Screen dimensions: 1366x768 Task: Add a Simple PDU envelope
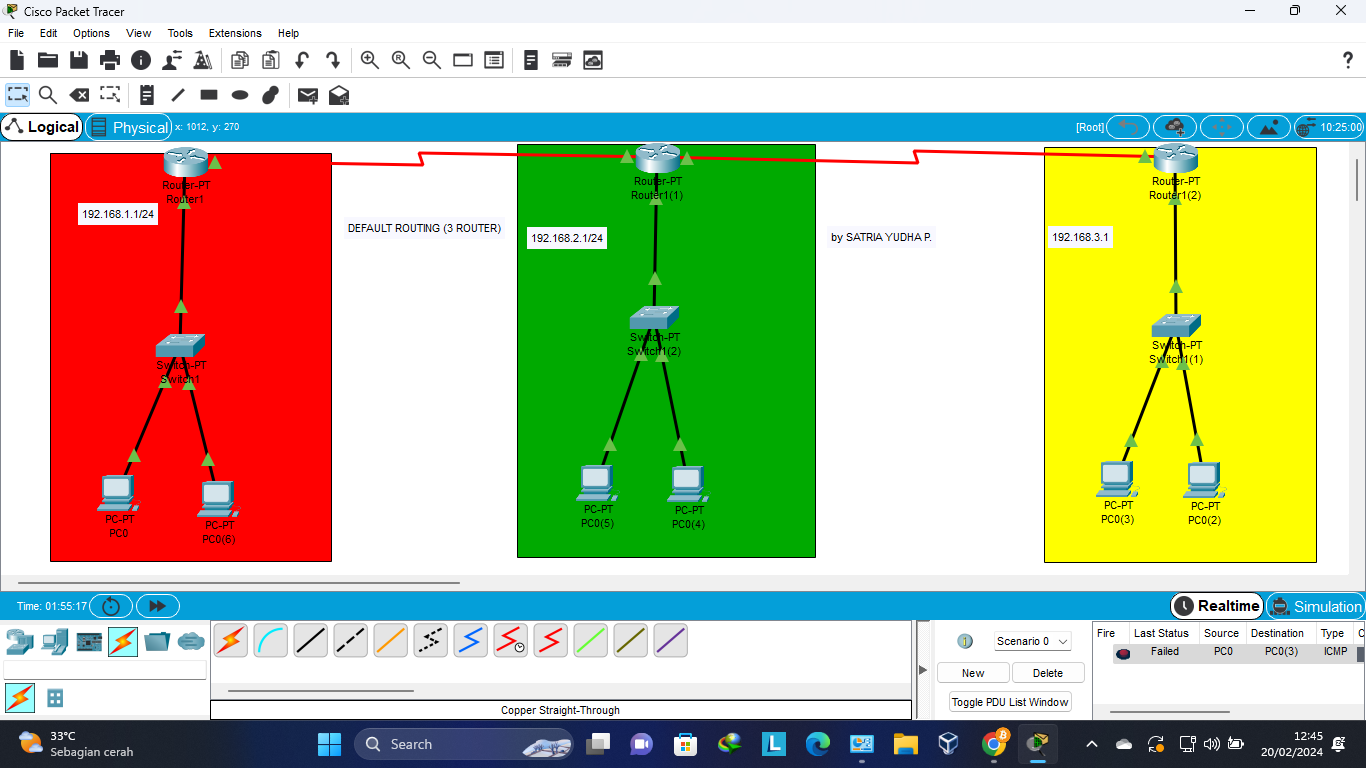[x=308, y=95]
